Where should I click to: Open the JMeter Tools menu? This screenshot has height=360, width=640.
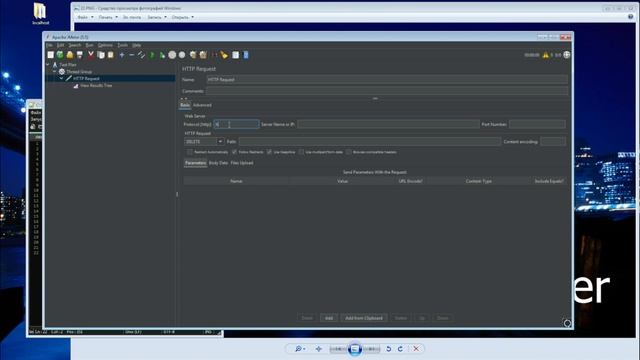(122, 45)
